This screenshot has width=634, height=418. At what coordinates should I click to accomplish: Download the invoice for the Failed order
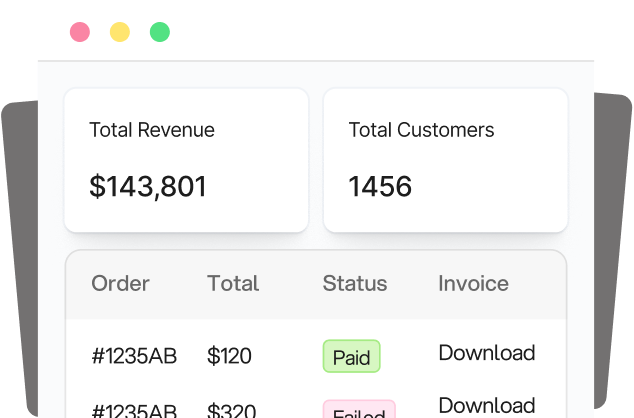click(x=486, y=405)
